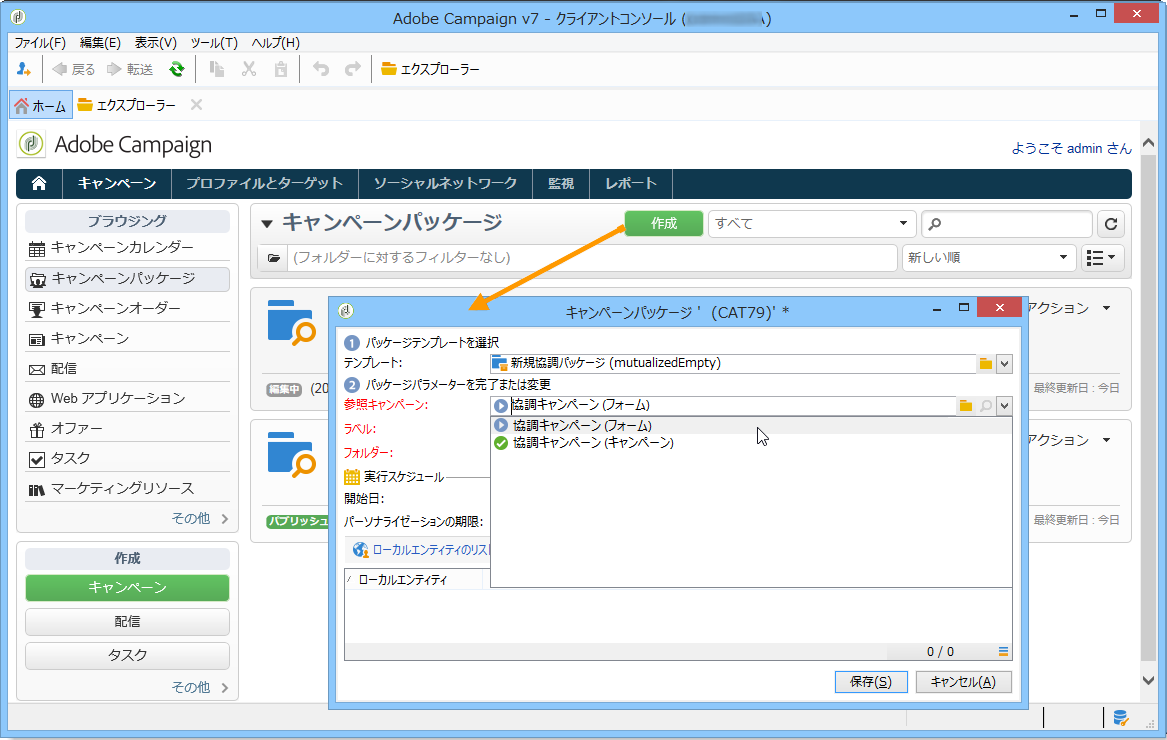Open the エクスプローラー toolbar button
The image size is (1167, 740).
430,69
